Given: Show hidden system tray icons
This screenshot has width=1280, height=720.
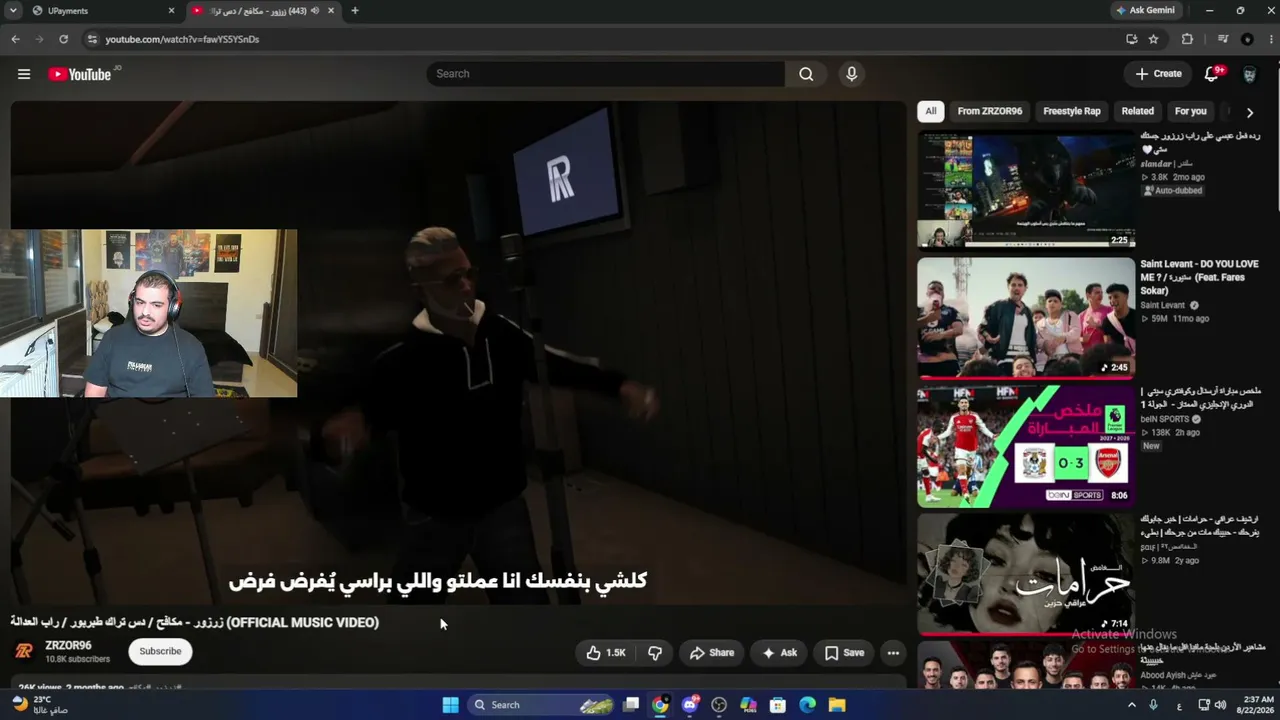Looking at the screenshot, I should tap(1132, 705).
